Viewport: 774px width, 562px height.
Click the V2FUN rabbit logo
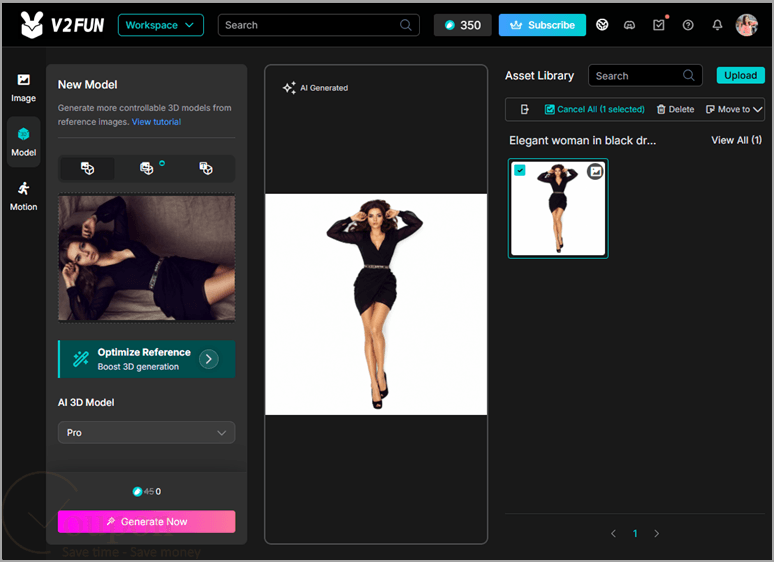pos(32,25)
